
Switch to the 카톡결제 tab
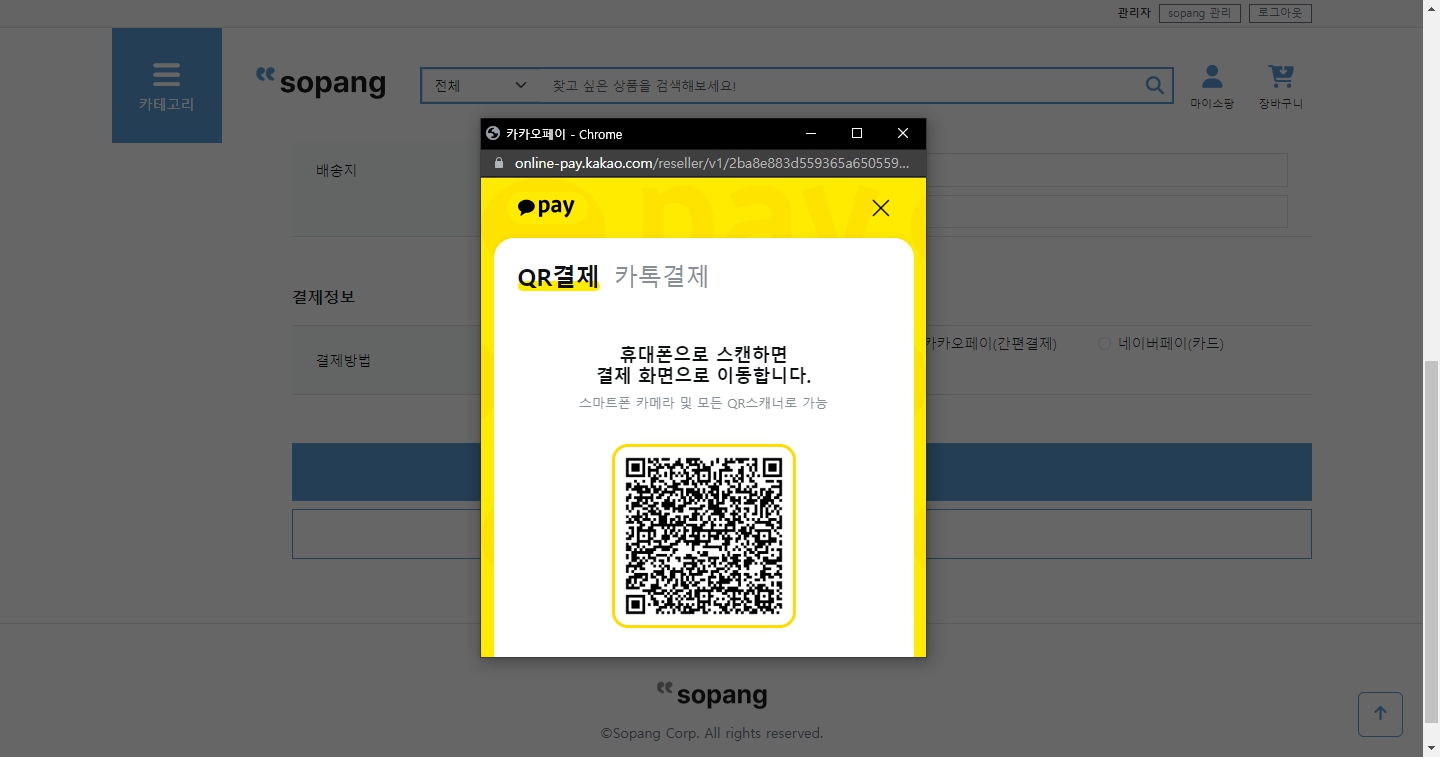click(x=661, y=276)
